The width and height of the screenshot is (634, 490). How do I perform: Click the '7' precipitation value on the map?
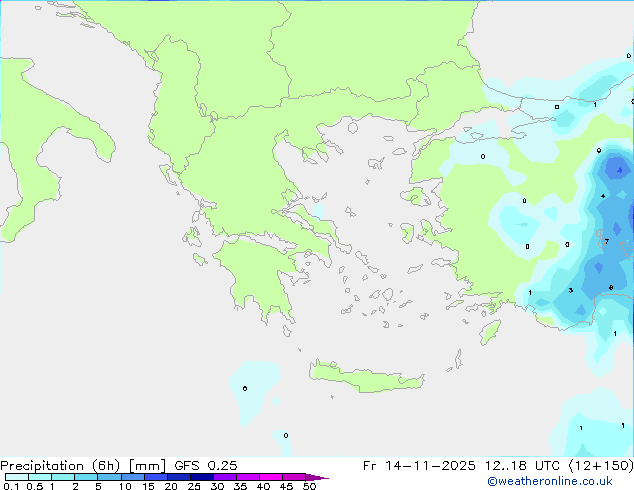pyautogui.click(x=607, y=242)
